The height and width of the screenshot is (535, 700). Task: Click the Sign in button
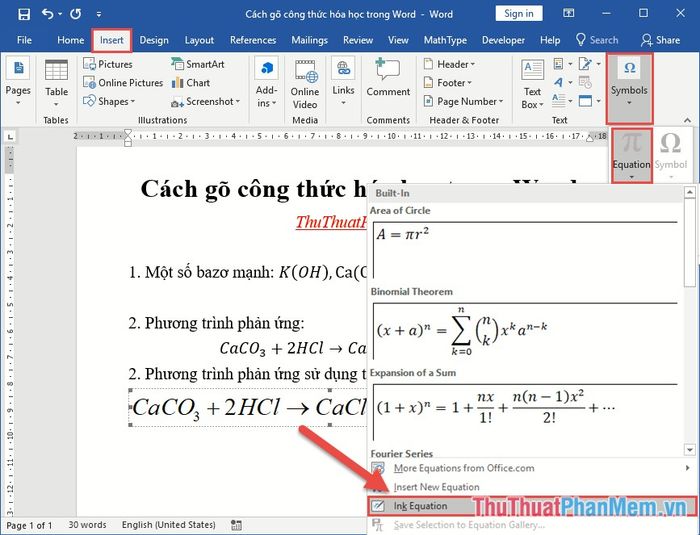[519, 13]
